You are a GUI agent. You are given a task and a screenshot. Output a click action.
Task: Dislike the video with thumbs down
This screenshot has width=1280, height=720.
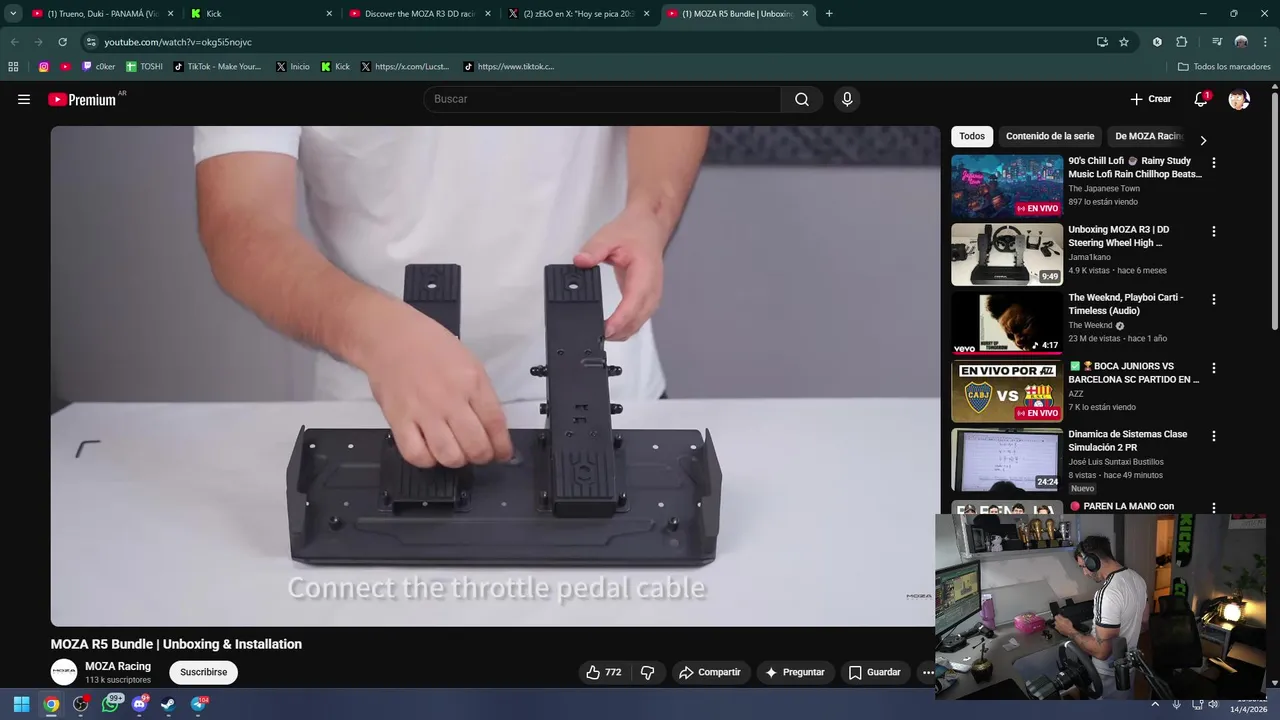(647, 672)
